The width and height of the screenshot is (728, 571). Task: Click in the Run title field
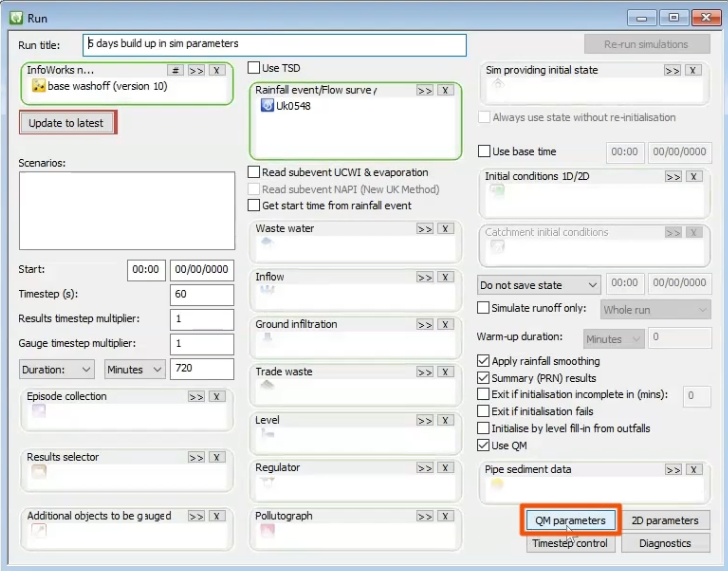click(x=274, y=45)
